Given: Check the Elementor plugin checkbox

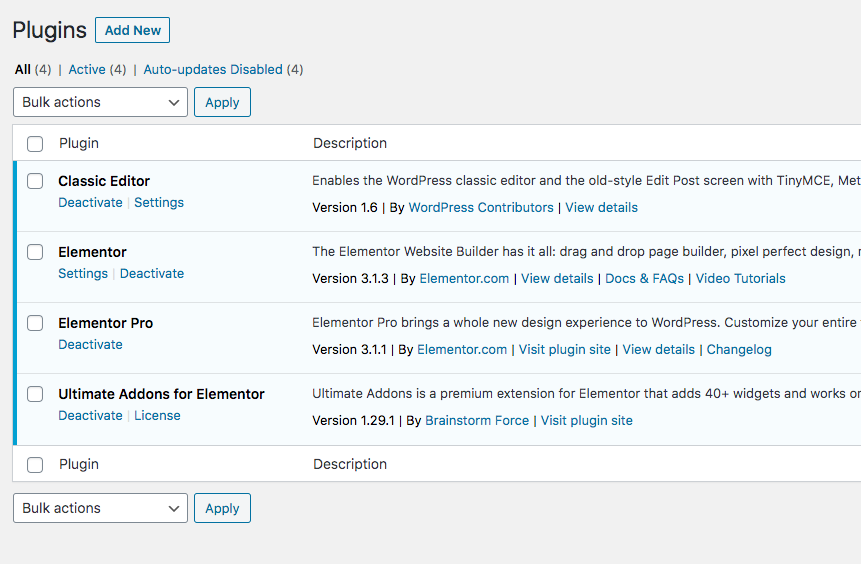Looking at the screenshot, I should coord(35,252).
